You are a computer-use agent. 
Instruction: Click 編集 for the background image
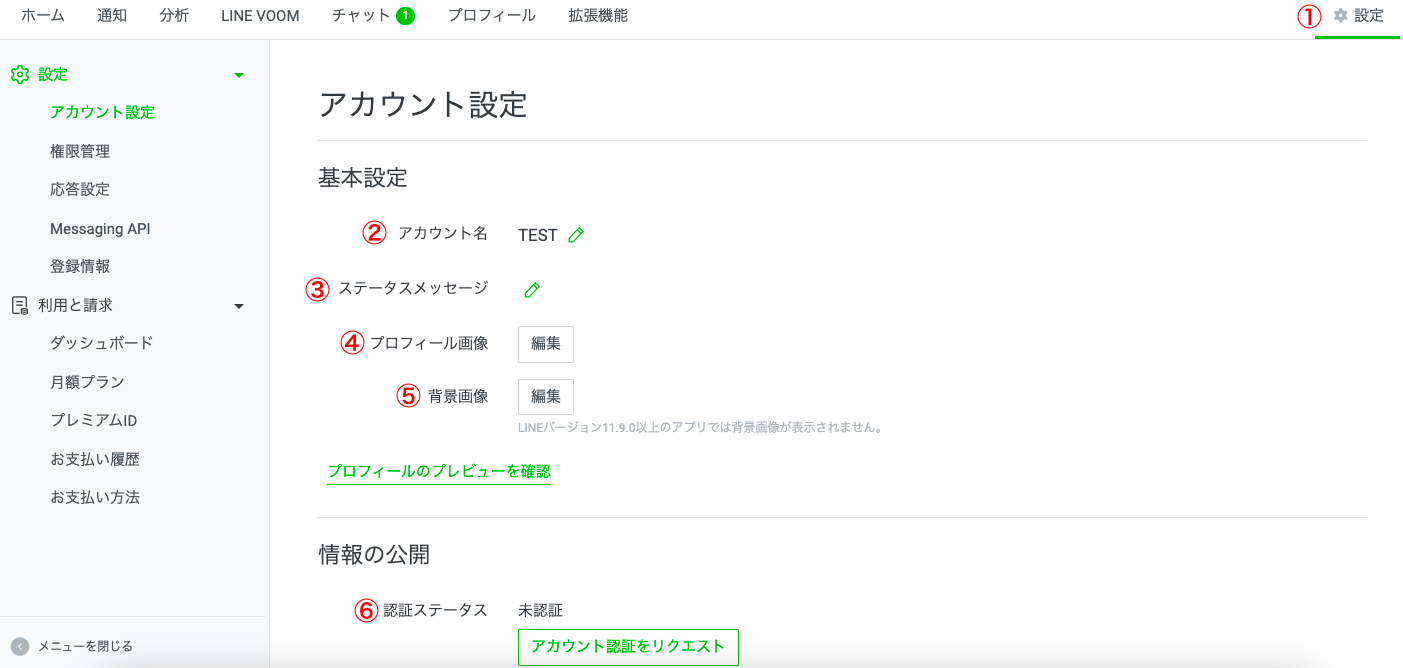pos(545,396)
